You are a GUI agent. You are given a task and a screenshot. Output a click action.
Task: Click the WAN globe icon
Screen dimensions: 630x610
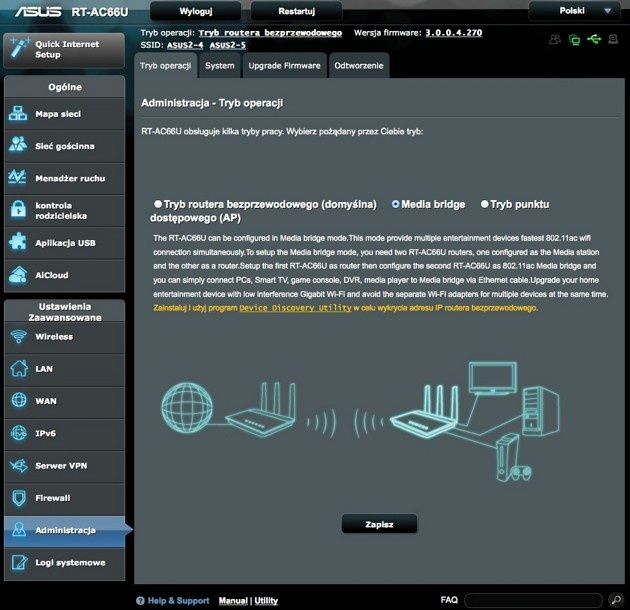19,401
